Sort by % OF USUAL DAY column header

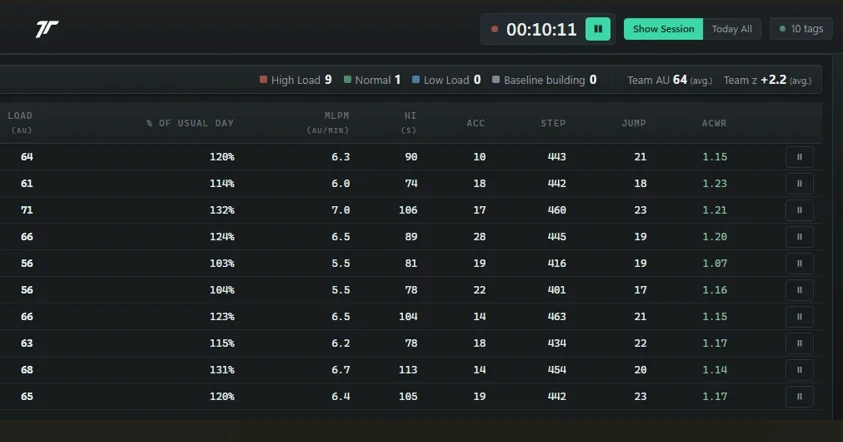point(190,123)
